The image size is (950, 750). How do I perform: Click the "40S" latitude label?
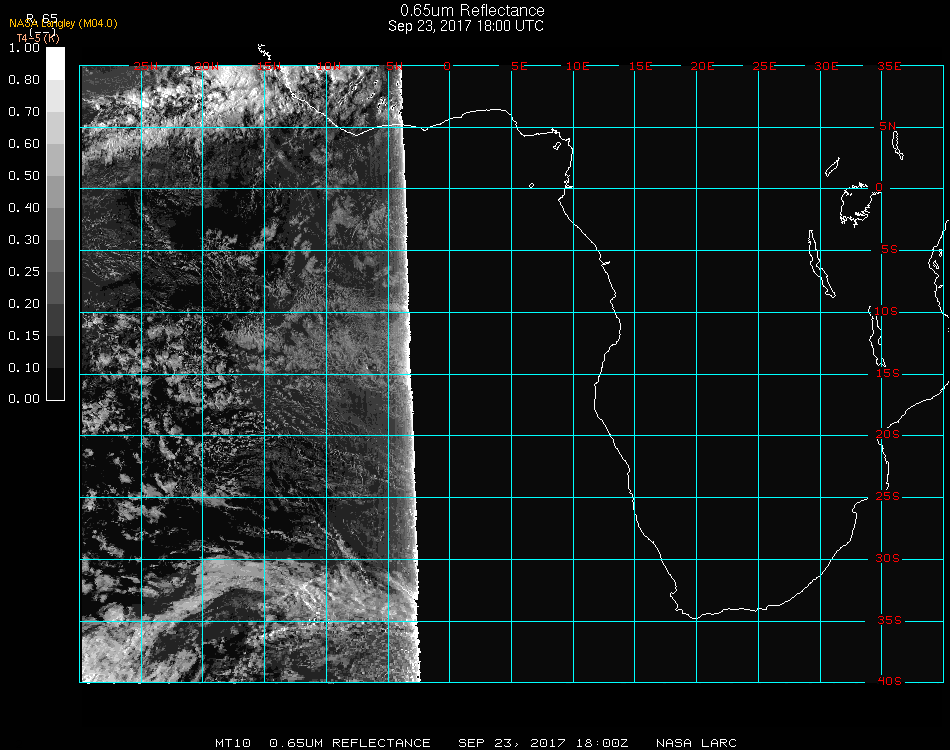coord(889,682)
